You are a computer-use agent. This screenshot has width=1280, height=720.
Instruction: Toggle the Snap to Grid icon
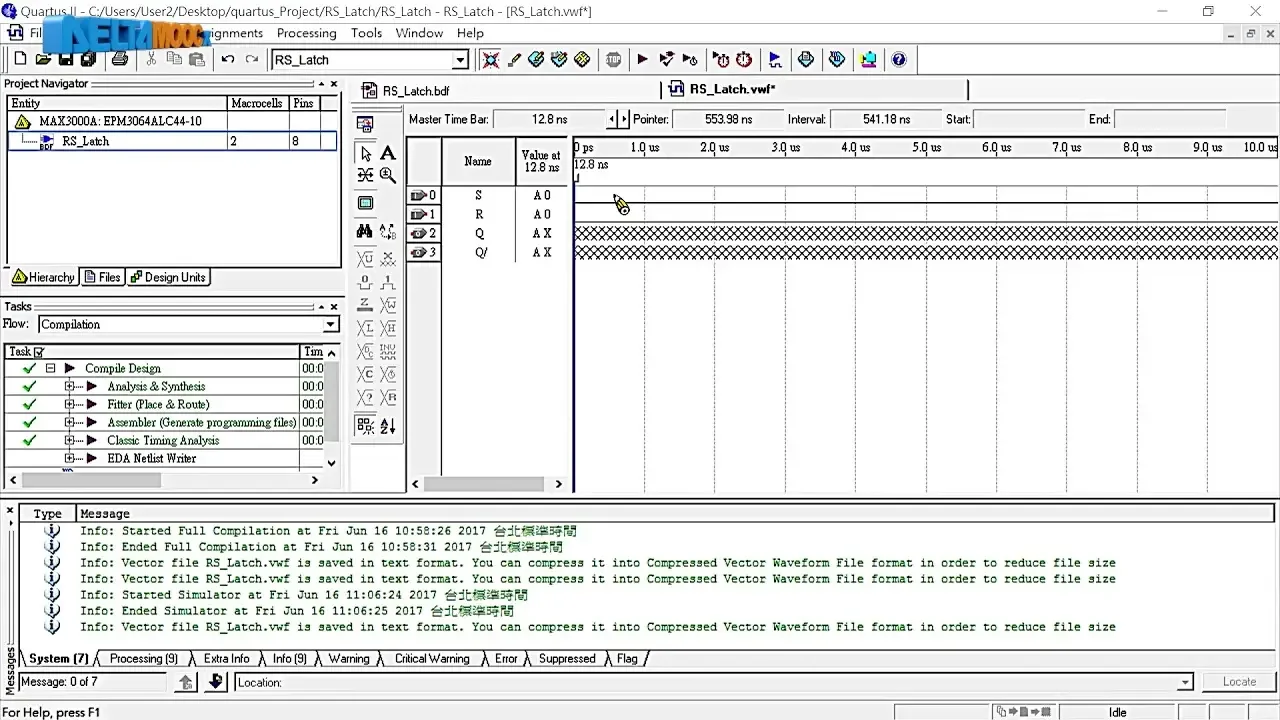click(366, 426)
